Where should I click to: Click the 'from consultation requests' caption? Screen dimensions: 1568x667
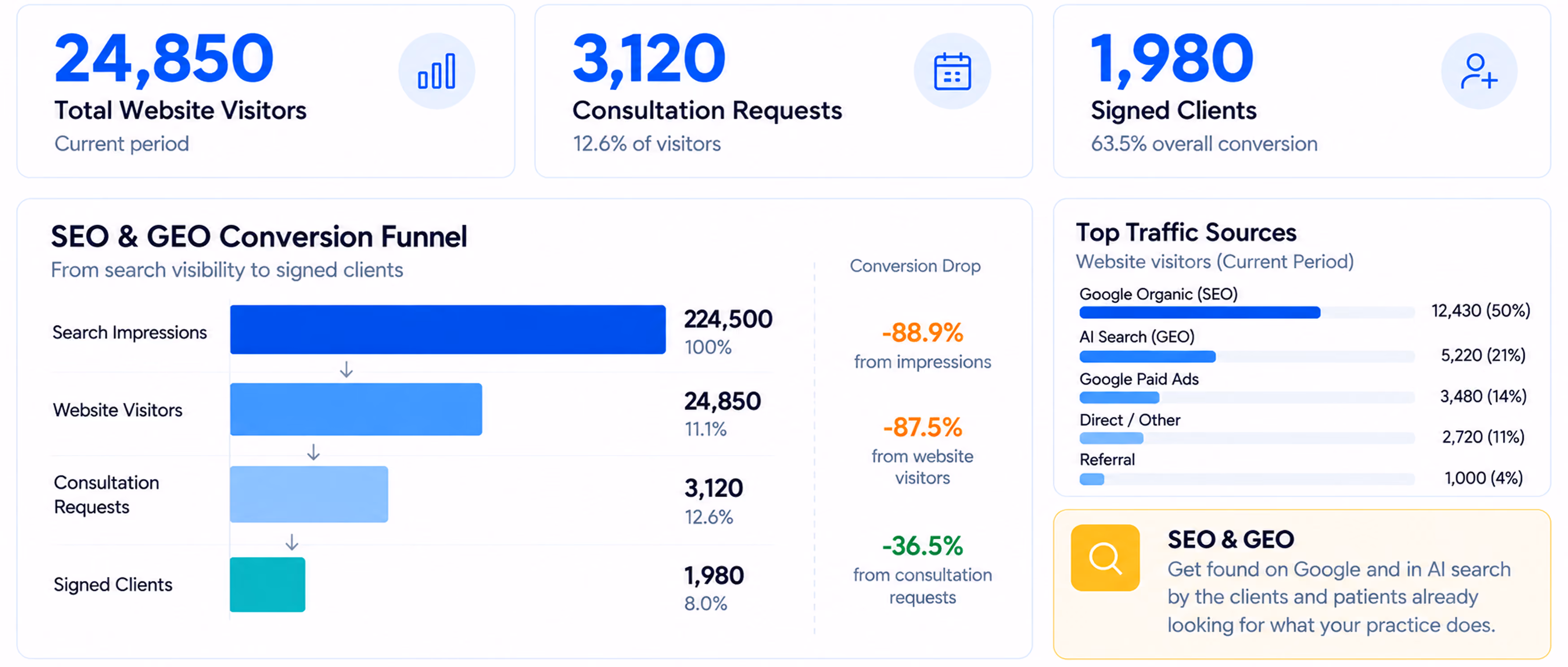click(x=922, y=585)
